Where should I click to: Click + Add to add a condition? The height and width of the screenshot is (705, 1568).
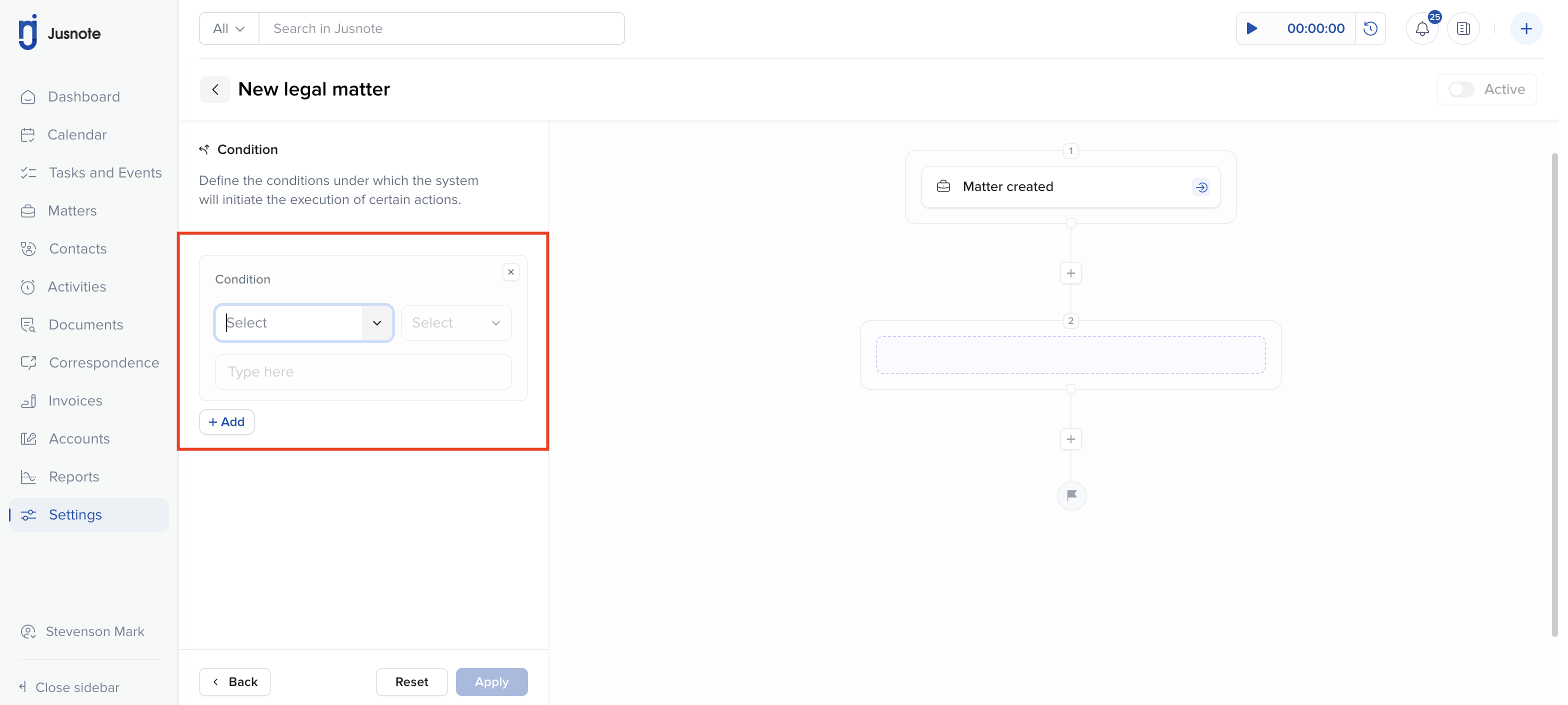(226, 422)
